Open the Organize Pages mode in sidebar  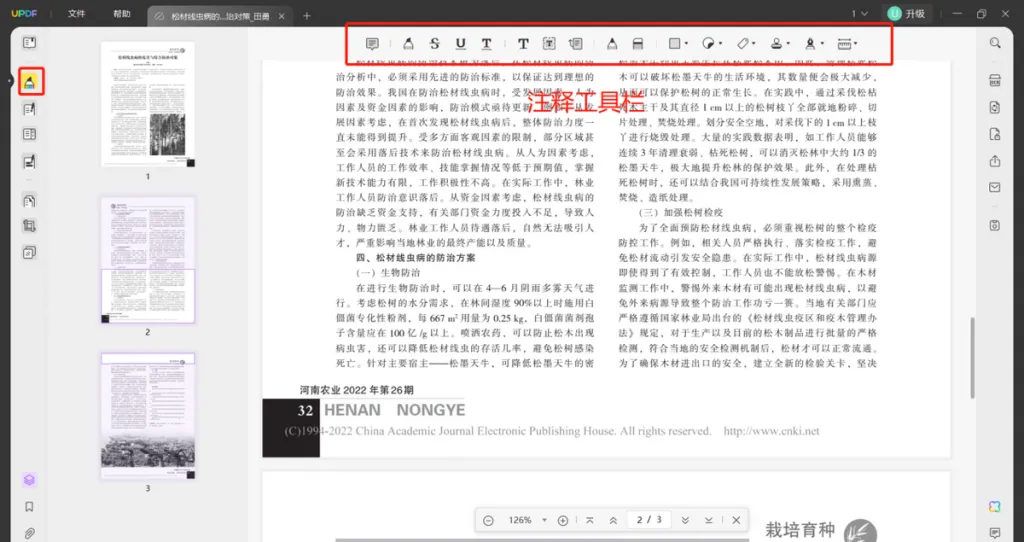pyautogui.click(x=29, y=200)
